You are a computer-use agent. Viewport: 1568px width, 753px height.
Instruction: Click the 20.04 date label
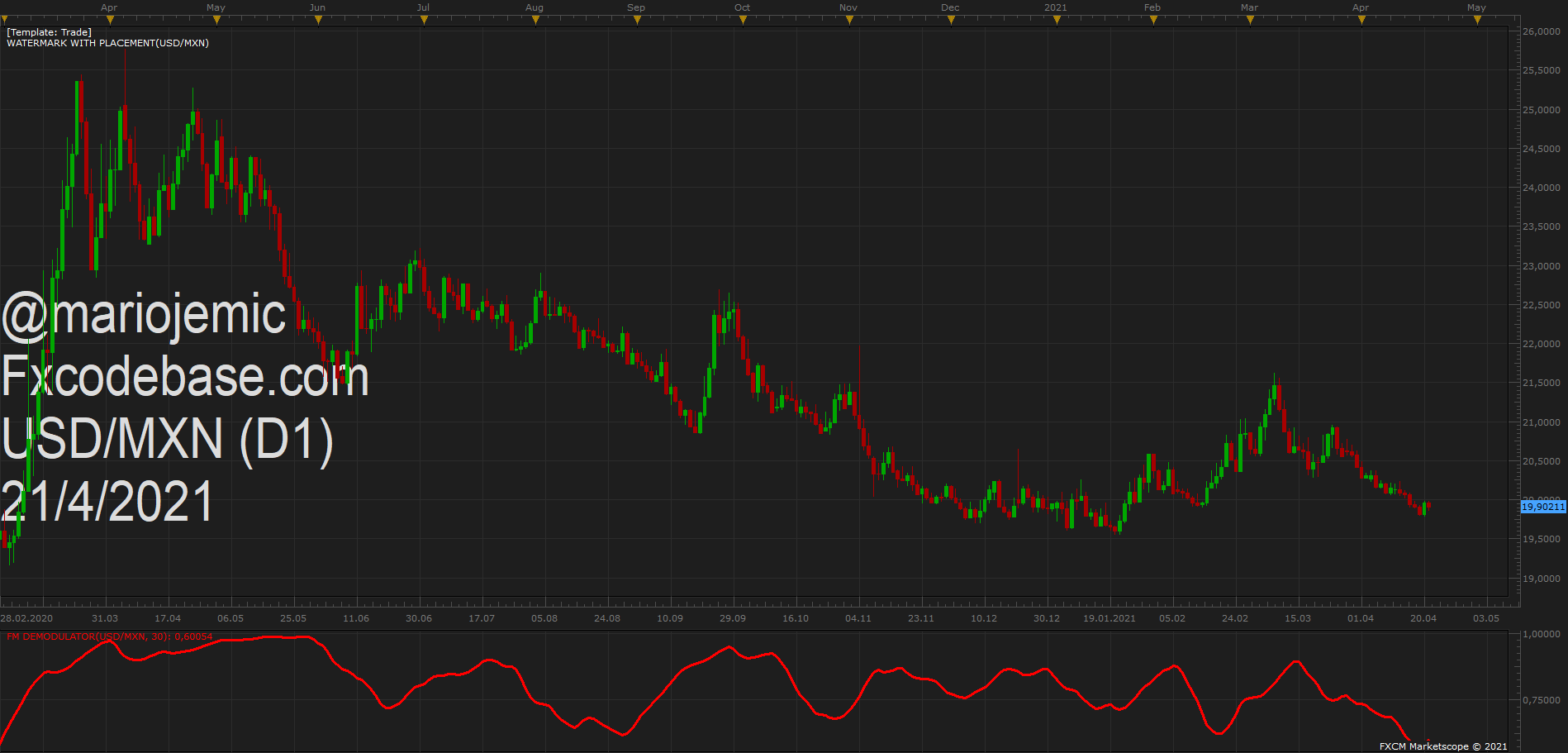[1423, 618]
